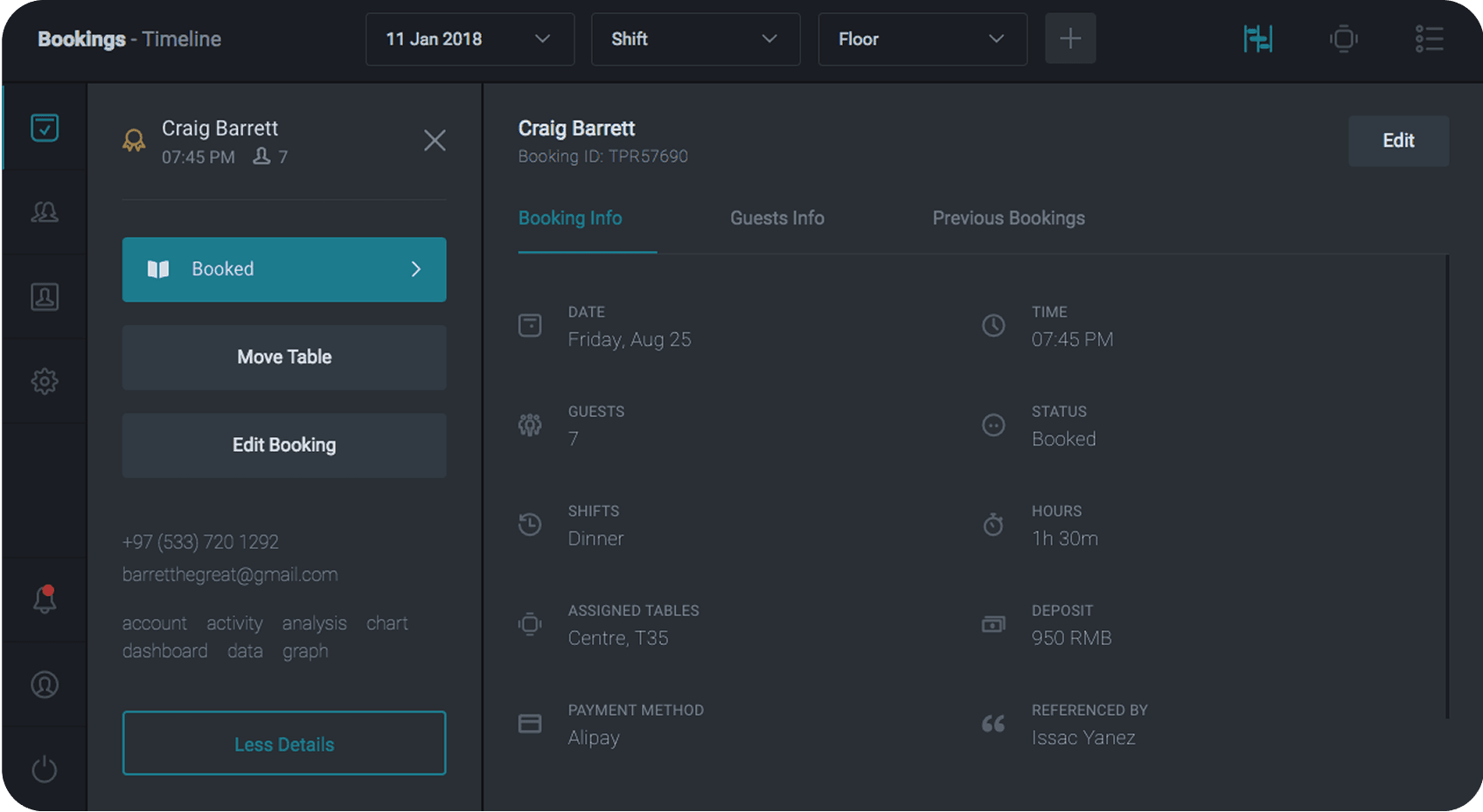The width and height of the screenshot is (1483, 812).
Task: Switch to Timeline view icon
Action: [x=1257, y=38]
